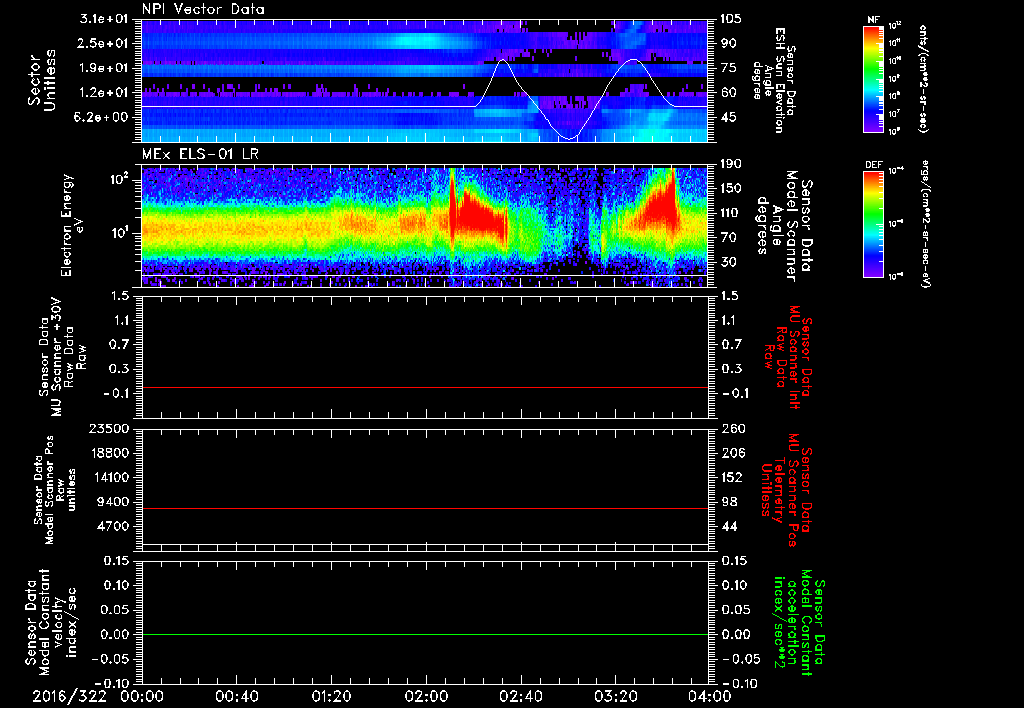This screenshot has height=708, width=1024.
Task: Click the "2016/322" date label
Action: point(69,696)
